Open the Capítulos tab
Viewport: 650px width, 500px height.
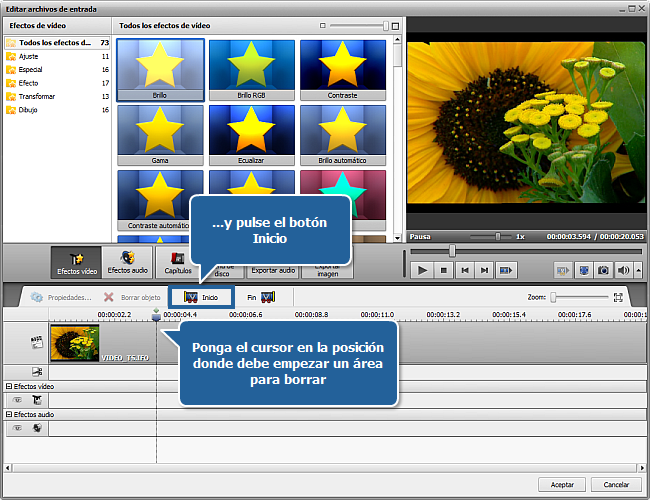pyautogui.click(x=178, y=262)
